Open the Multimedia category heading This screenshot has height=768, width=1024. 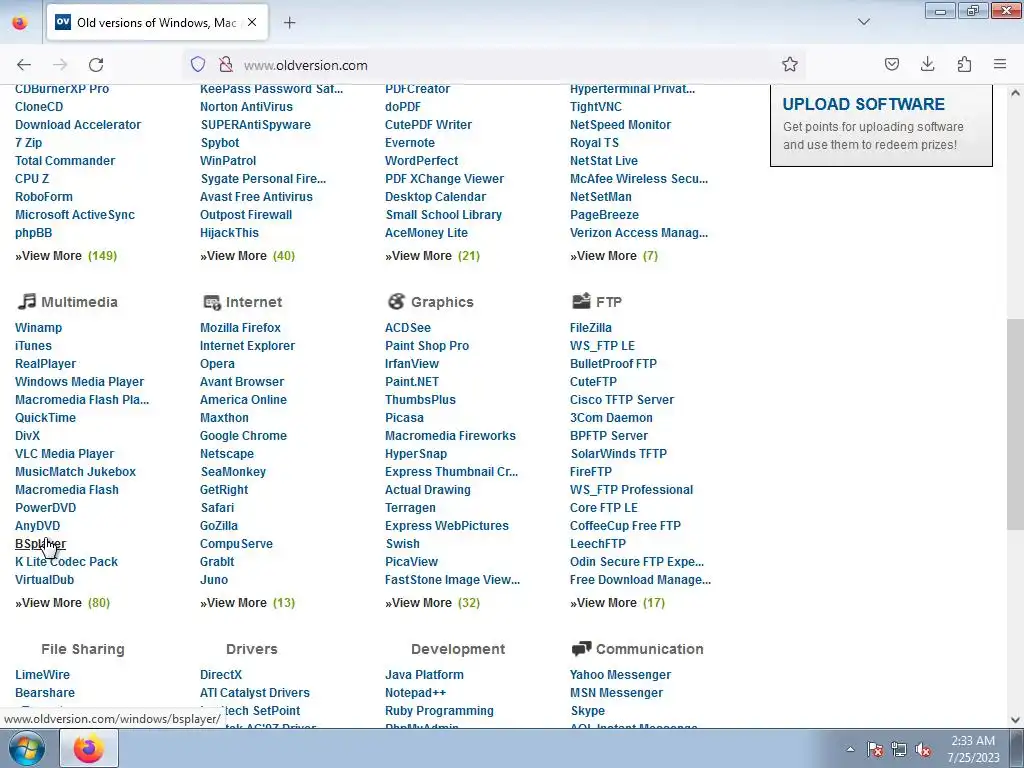coord(79,302)
